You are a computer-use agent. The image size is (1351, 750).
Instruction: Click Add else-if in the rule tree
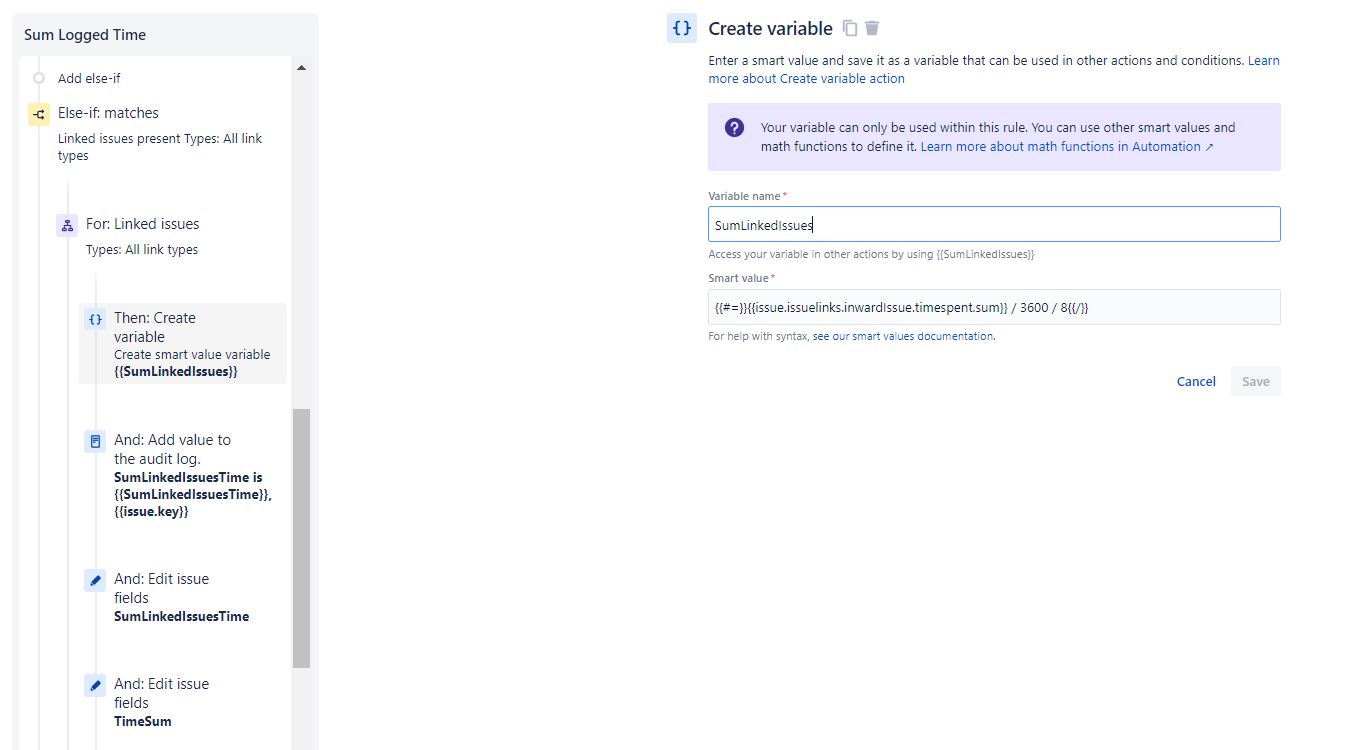point(89,78)
